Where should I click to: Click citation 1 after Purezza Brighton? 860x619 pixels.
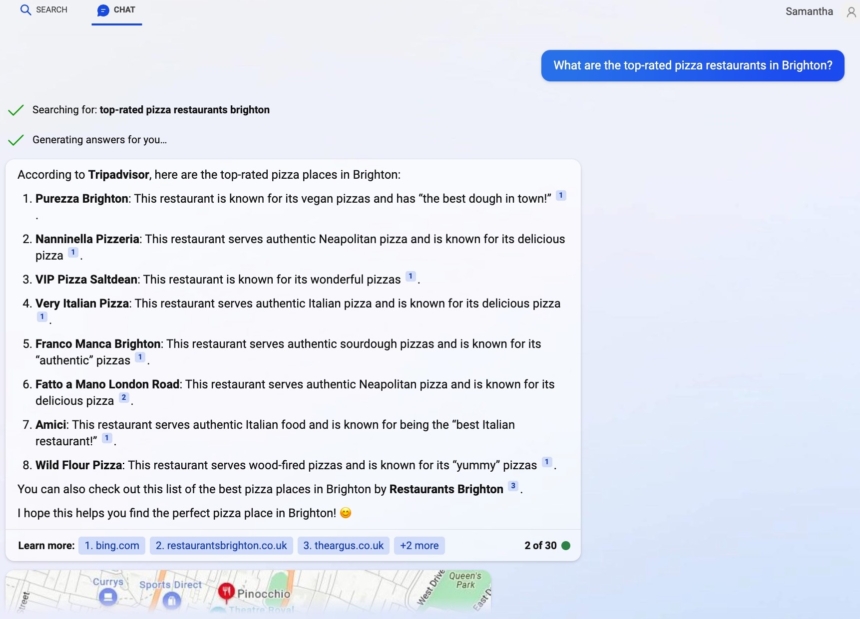560,195
